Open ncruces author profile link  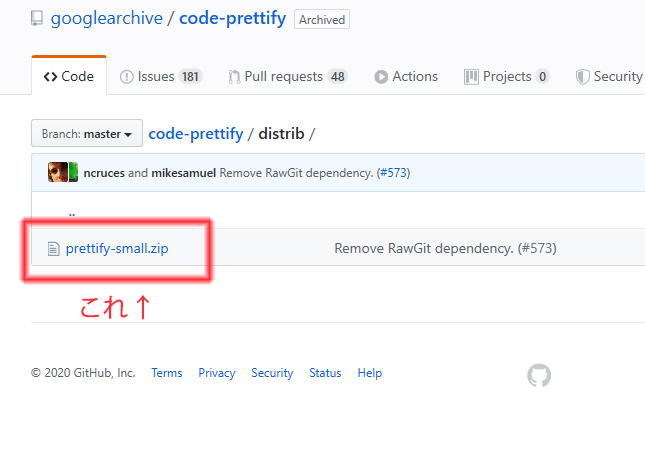pos(104,173)
